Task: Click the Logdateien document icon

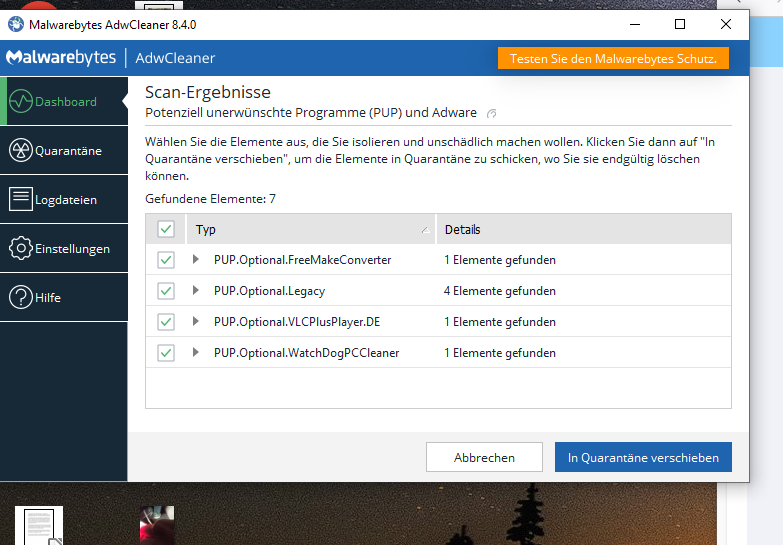Action: click(21, 199)
